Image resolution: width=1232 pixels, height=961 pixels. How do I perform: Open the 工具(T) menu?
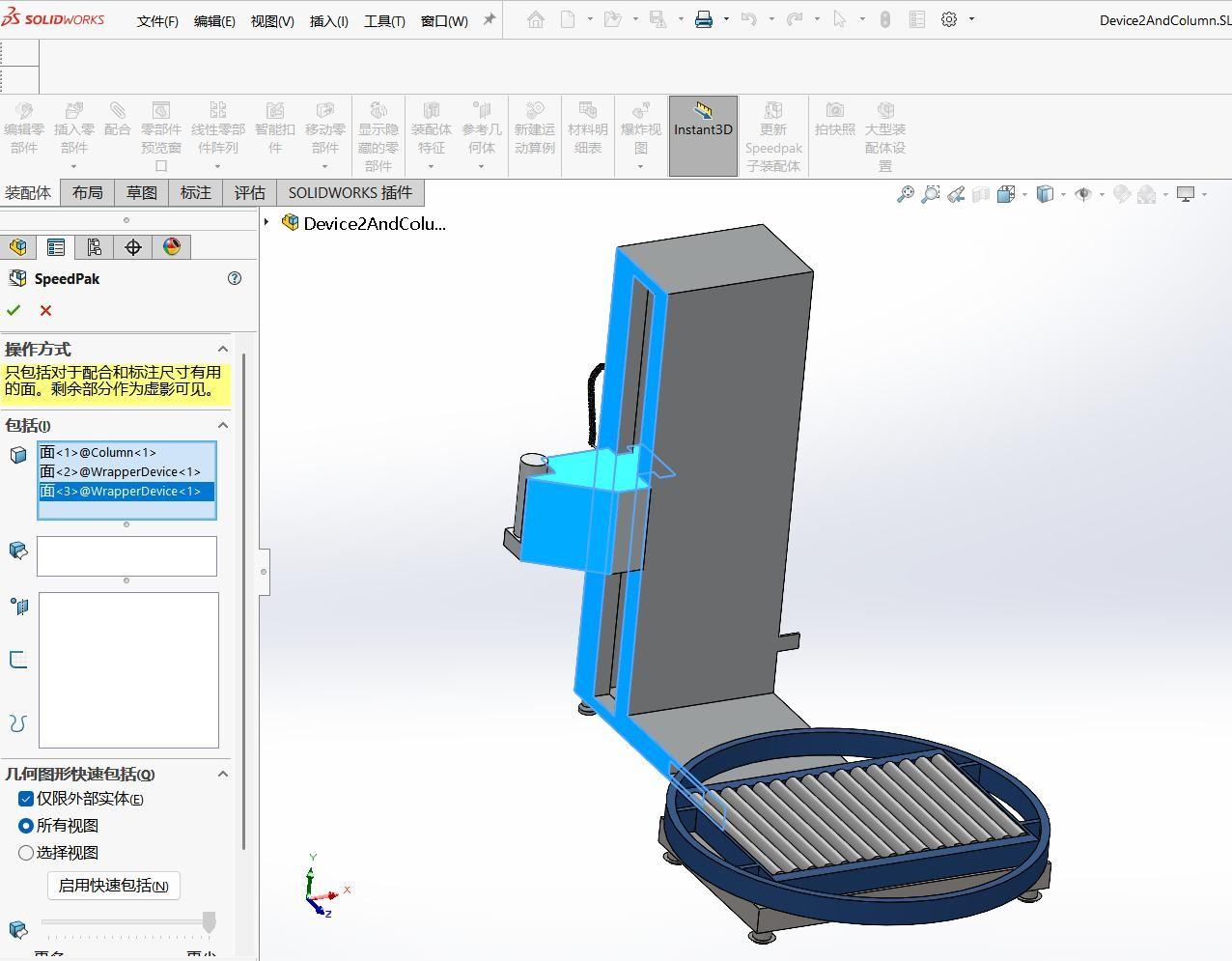click(384, 20)
